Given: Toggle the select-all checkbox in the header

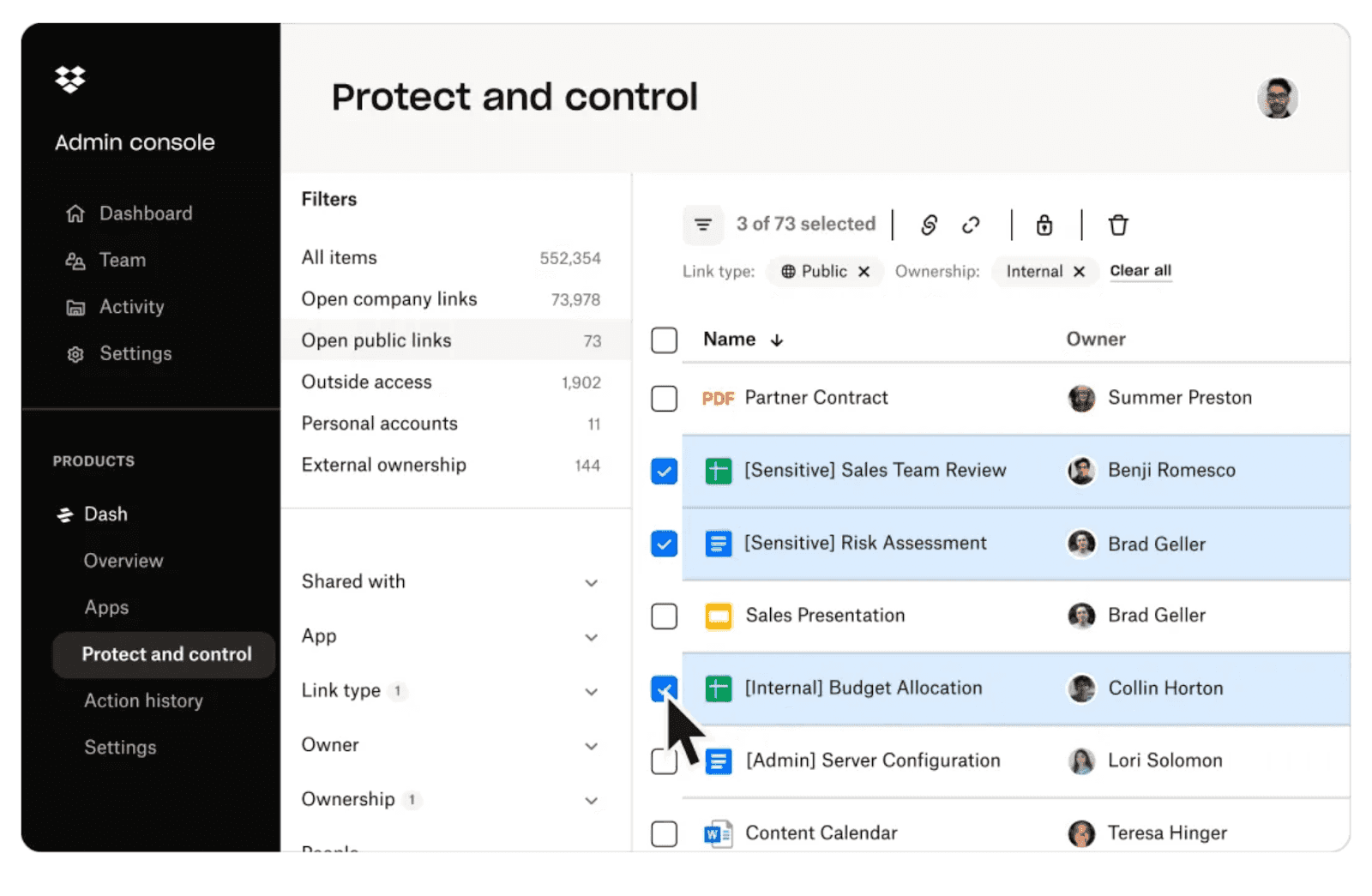Looking at the screenshot, I should pos(664,340).
